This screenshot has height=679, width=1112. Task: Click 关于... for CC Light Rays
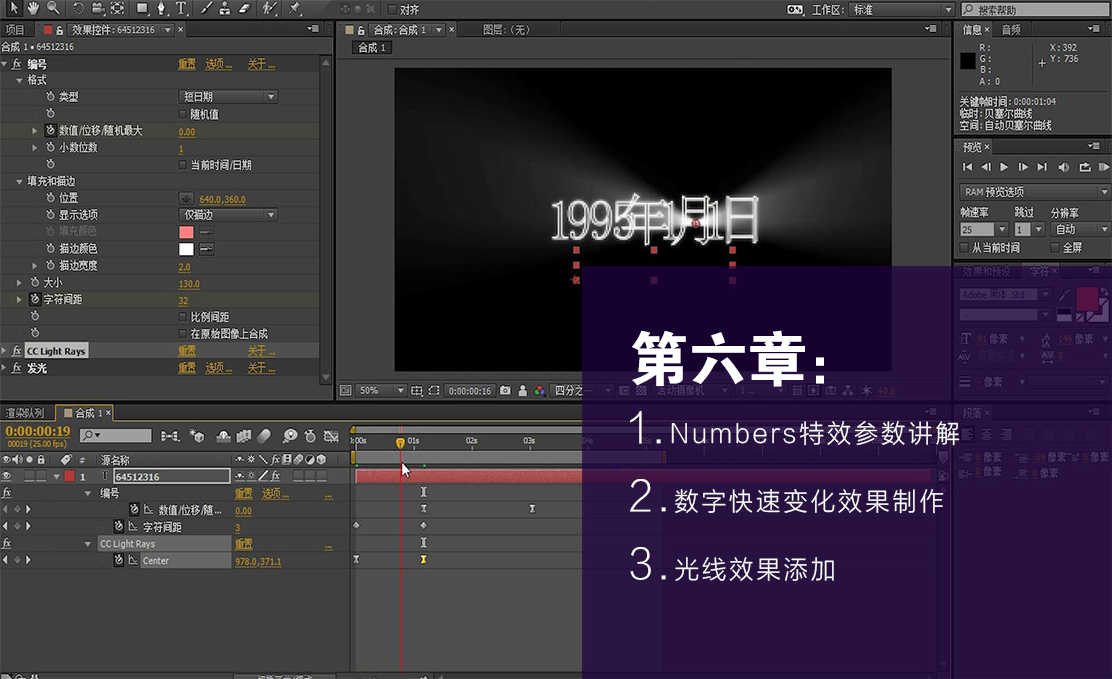261,350
